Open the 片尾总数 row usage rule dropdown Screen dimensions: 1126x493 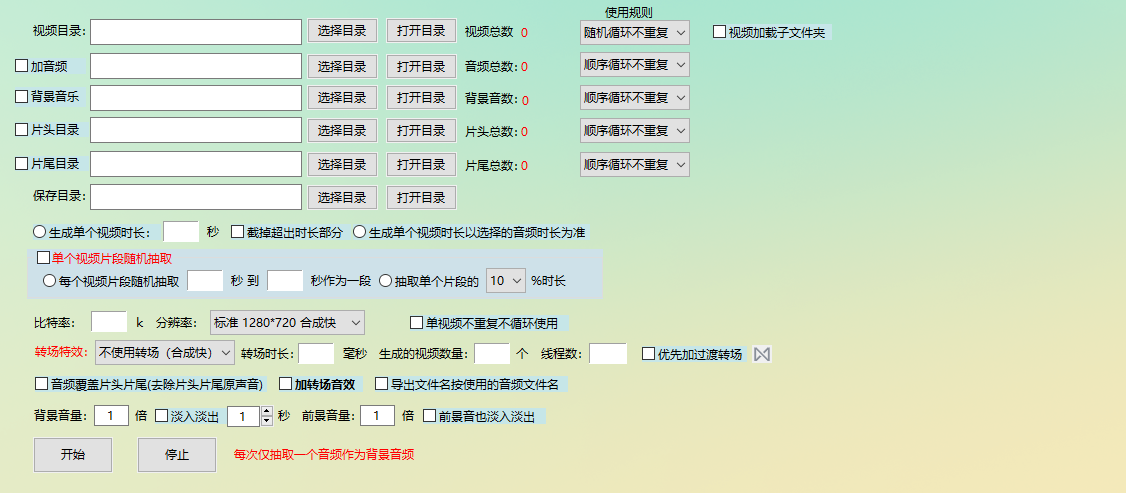pyautogui.click(x=635, y=164)
